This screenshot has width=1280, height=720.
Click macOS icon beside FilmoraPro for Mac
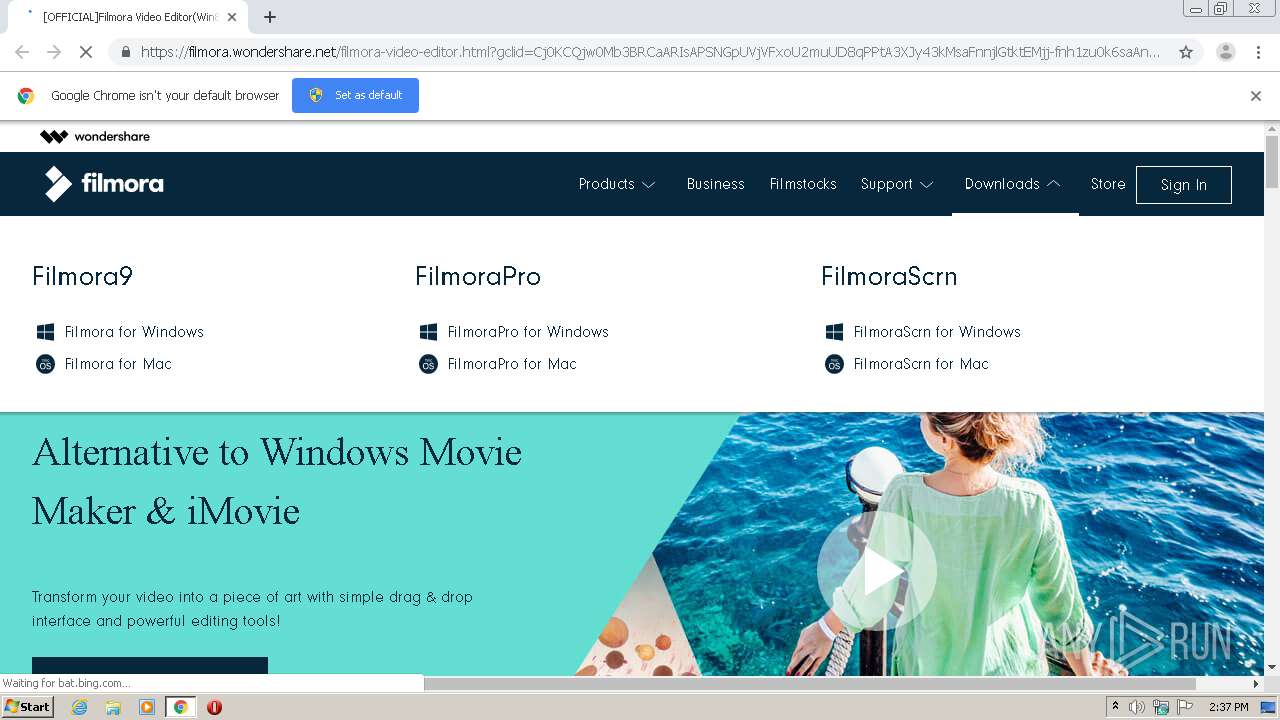[428, 364]
